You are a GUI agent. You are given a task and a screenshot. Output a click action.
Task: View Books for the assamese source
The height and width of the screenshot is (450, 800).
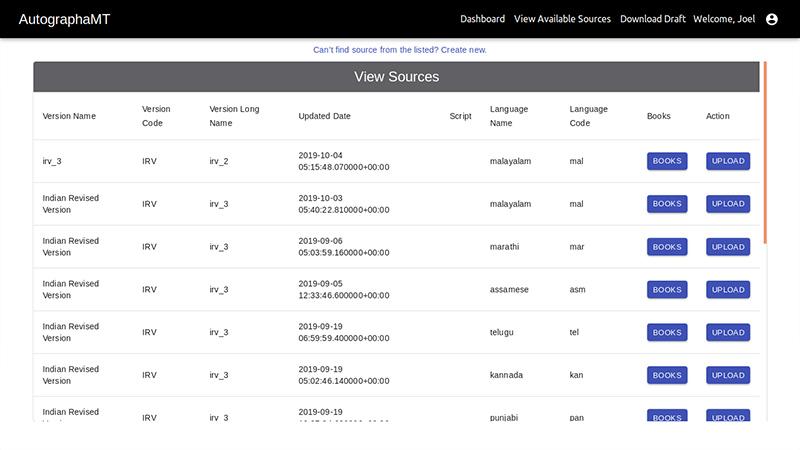tap(667, 289)
